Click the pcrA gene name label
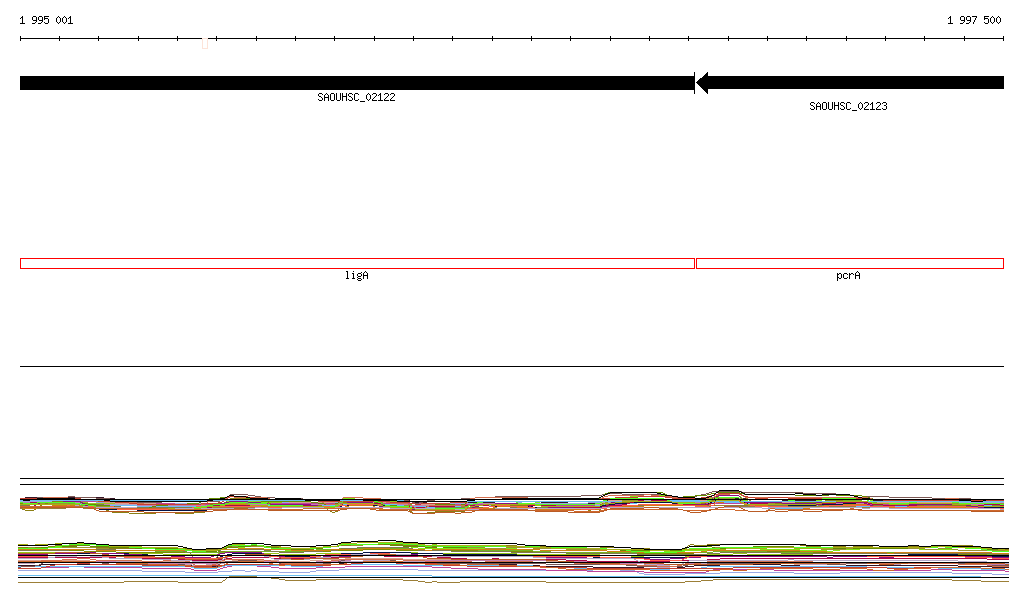 (848, 275)
